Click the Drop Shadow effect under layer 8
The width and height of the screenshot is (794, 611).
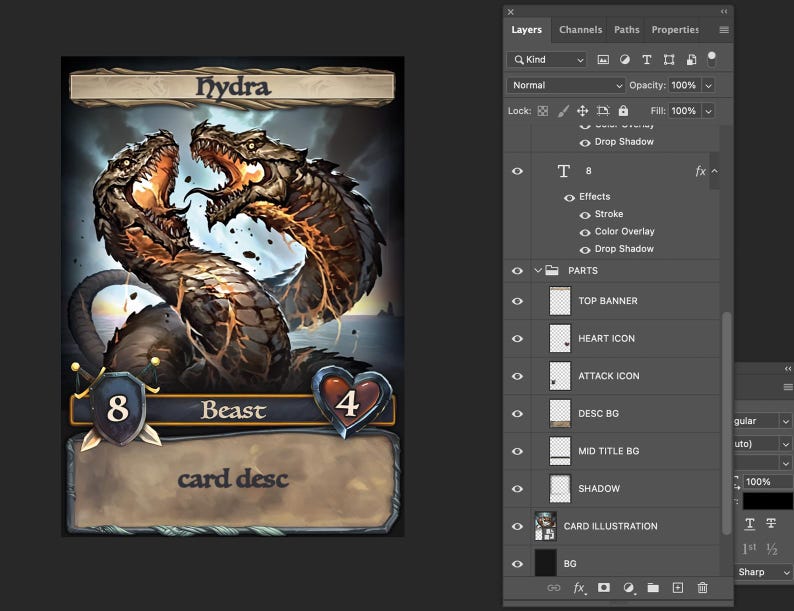tap(624, 249)
